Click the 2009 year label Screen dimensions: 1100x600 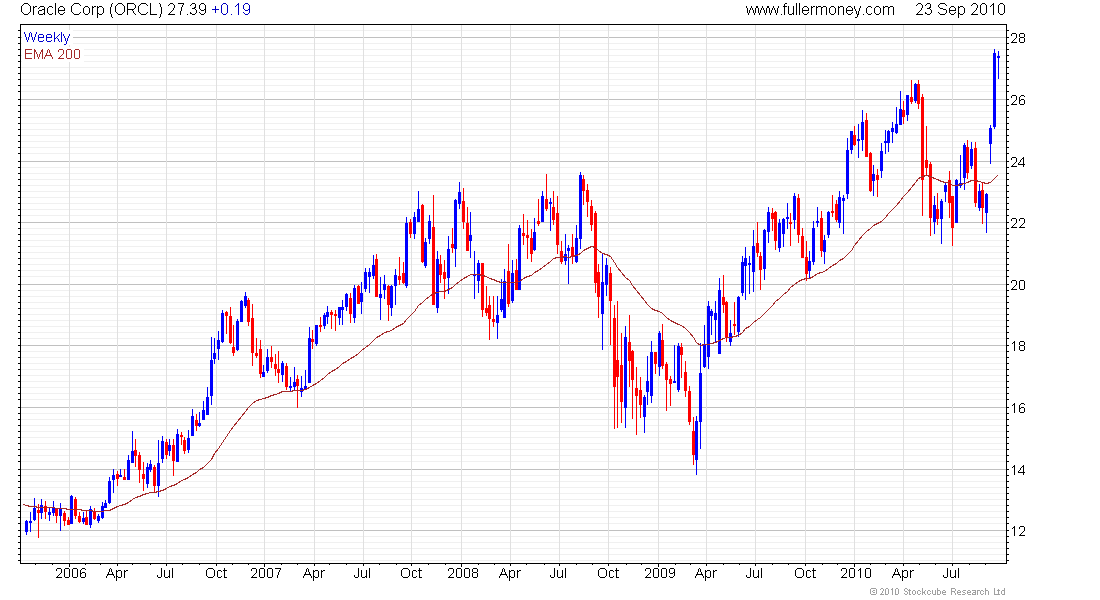click(x=659, y=573)
